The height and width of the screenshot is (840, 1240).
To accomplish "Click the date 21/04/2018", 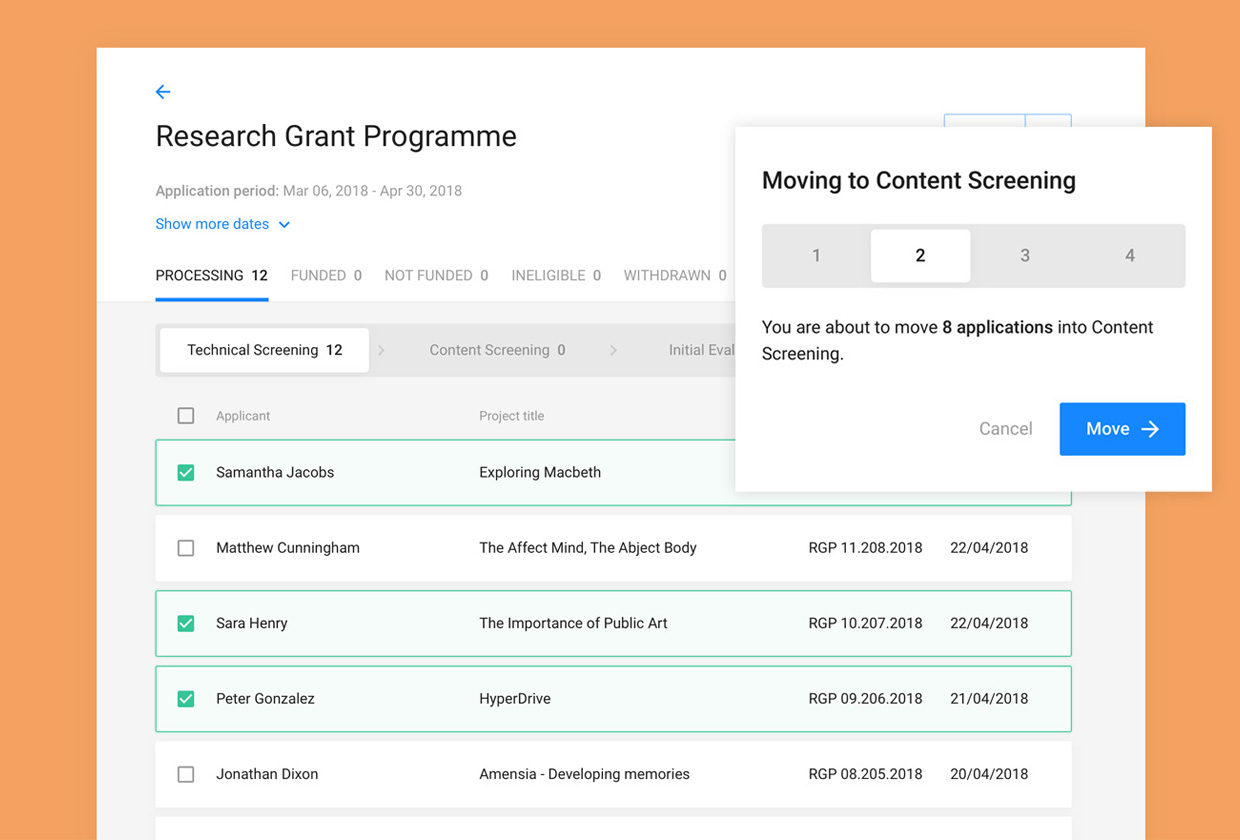I will [989, 699].
